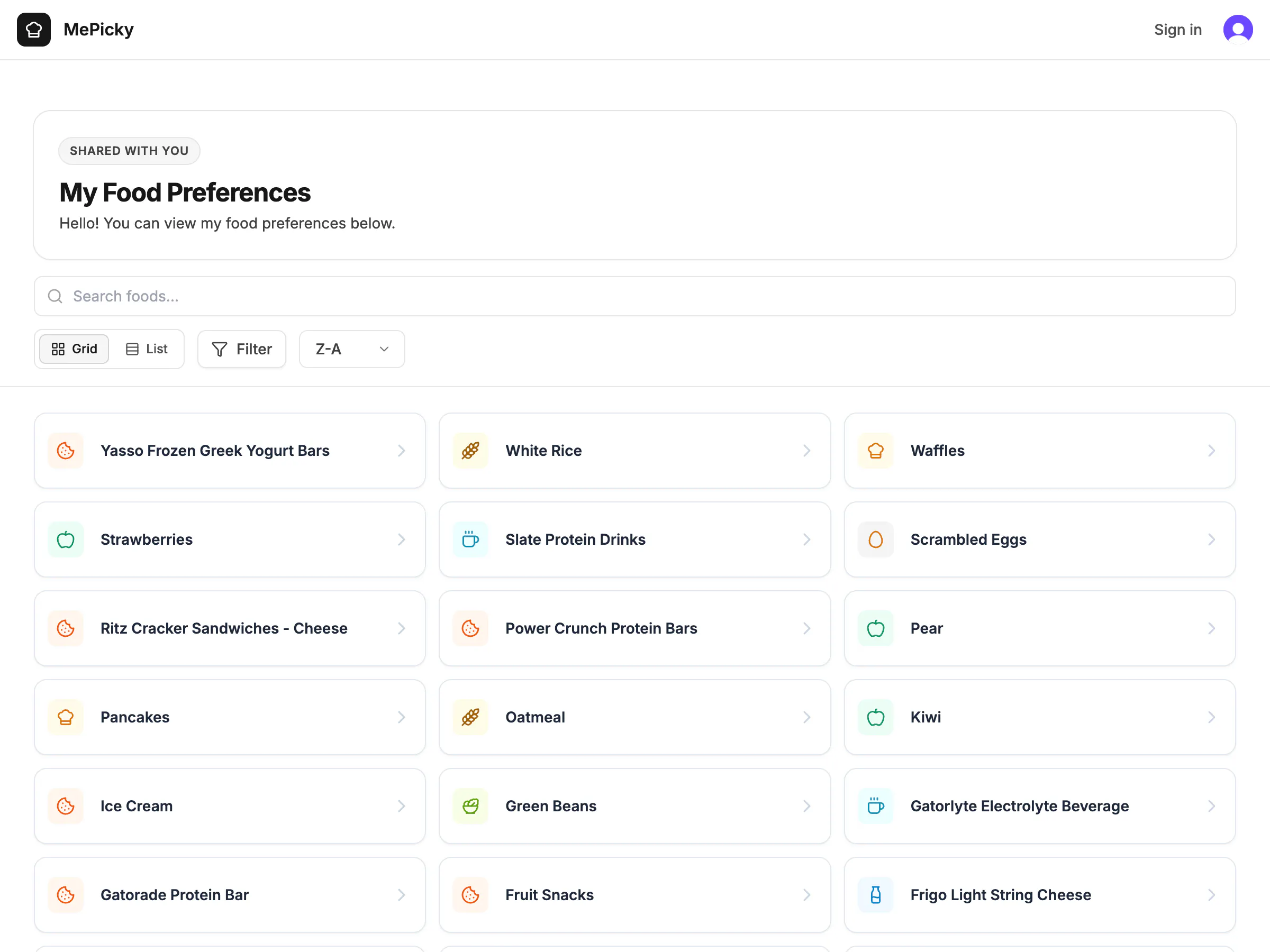Open the Frigo Light String Cheese label
The width and height of the screenshot is (1270, 952).
coord(1001,895)
